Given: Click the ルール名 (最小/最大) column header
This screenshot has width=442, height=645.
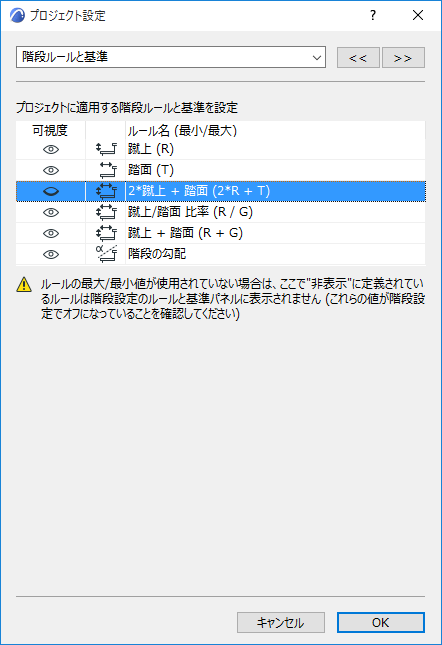Looking at the screenshot, I should click(275, 130).
